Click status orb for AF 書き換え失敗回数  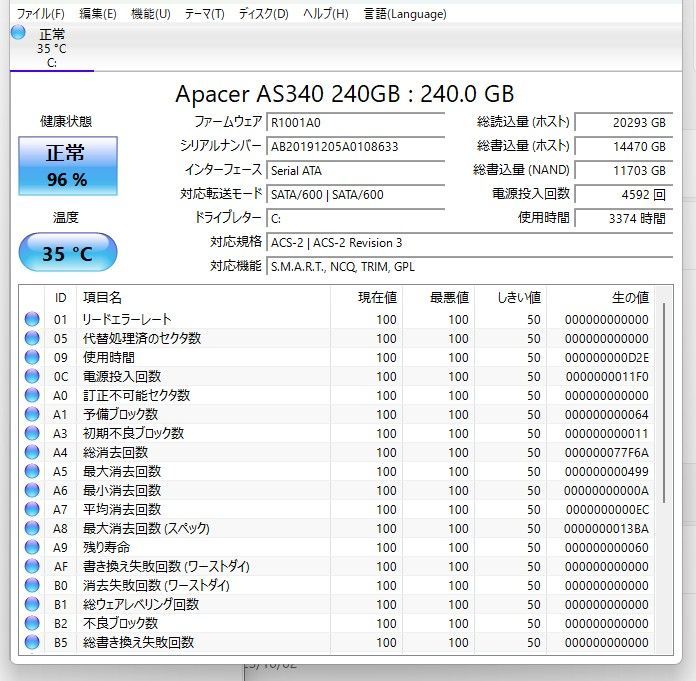(x=32, y=566)
